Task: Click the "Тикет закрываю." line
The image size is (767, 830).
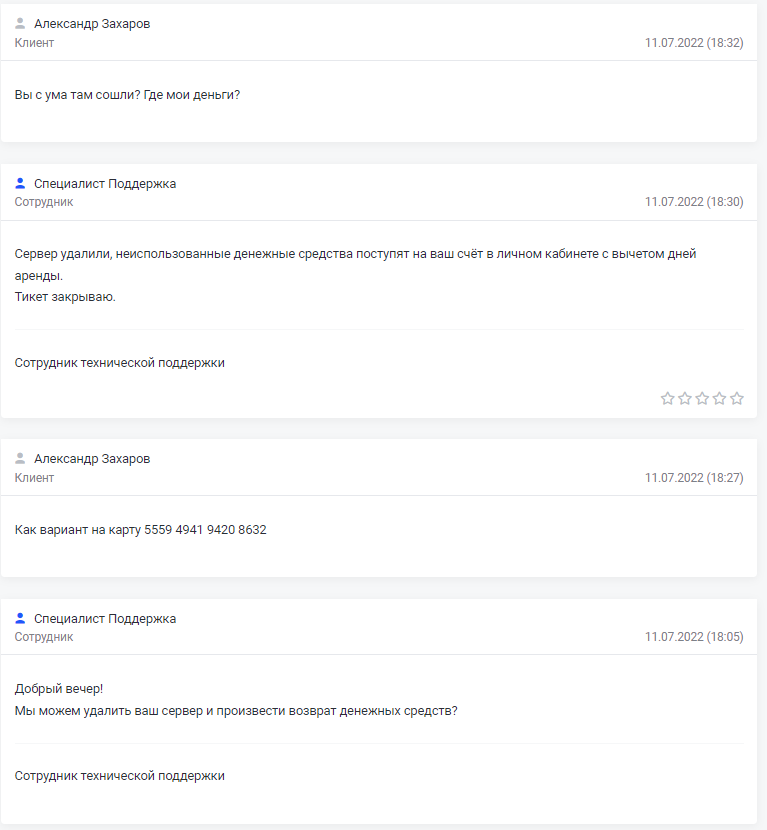Action: click(65, 297)
